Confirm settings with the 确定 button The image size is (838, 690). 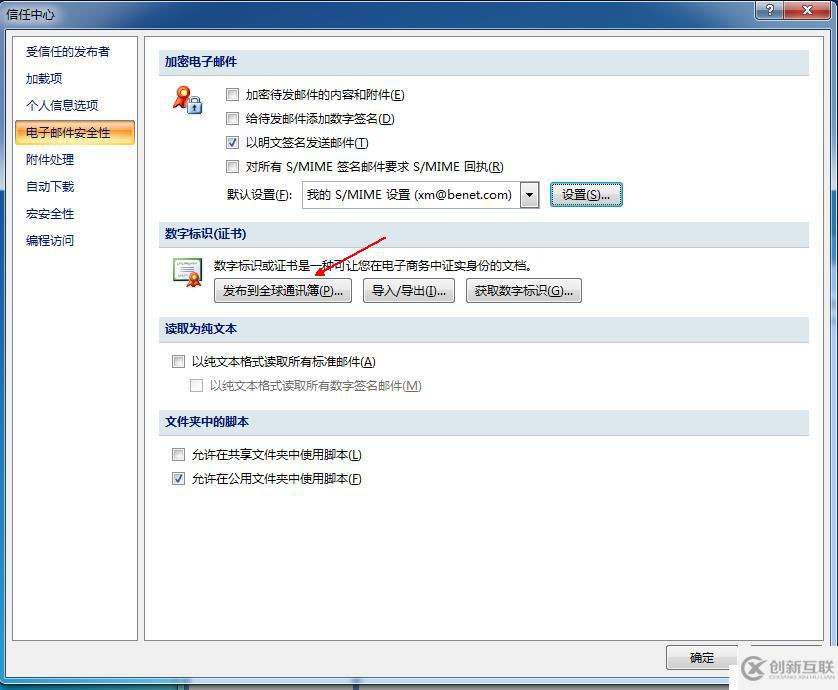(x=700, y=657)
